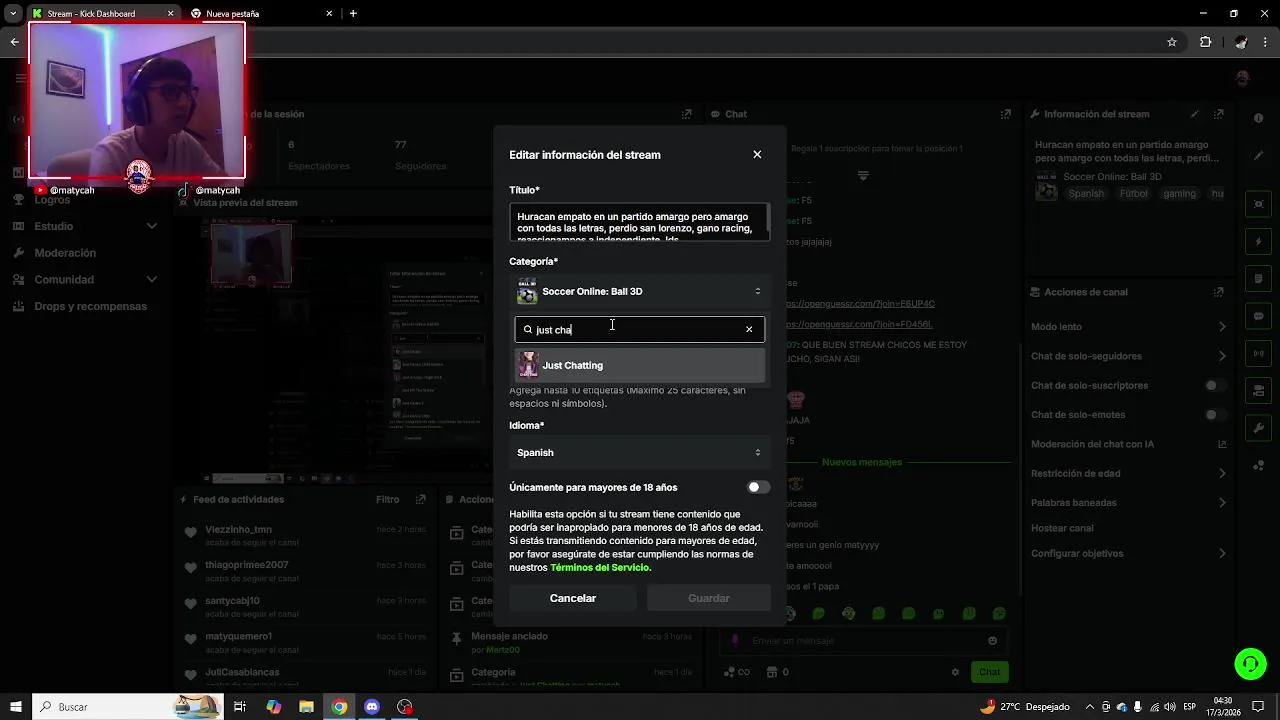Open File Explorer from the taskbar
This screenshot has height=720, width=1280.
(306, 707)
